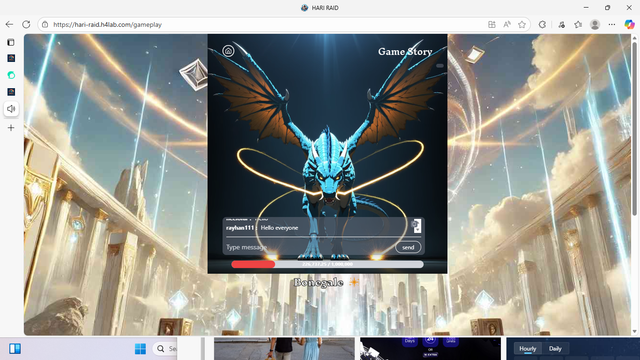Open the browser profile avatar
This screenshot has width=640, height=360.
(595, 24)
